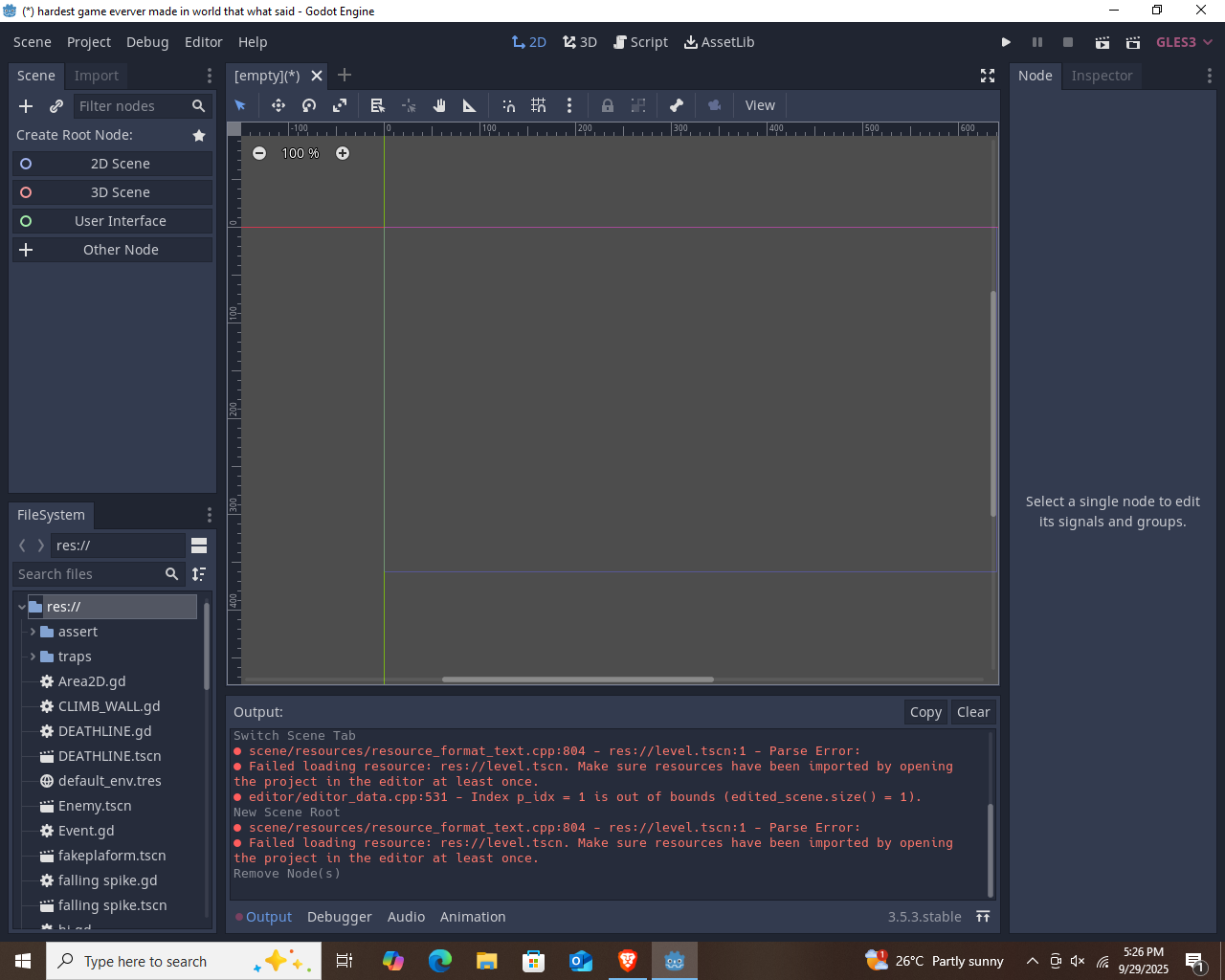The width and height of the screenshot is (1225, 980).
Task: Zoom out with the minus icon
Action: 259,153
